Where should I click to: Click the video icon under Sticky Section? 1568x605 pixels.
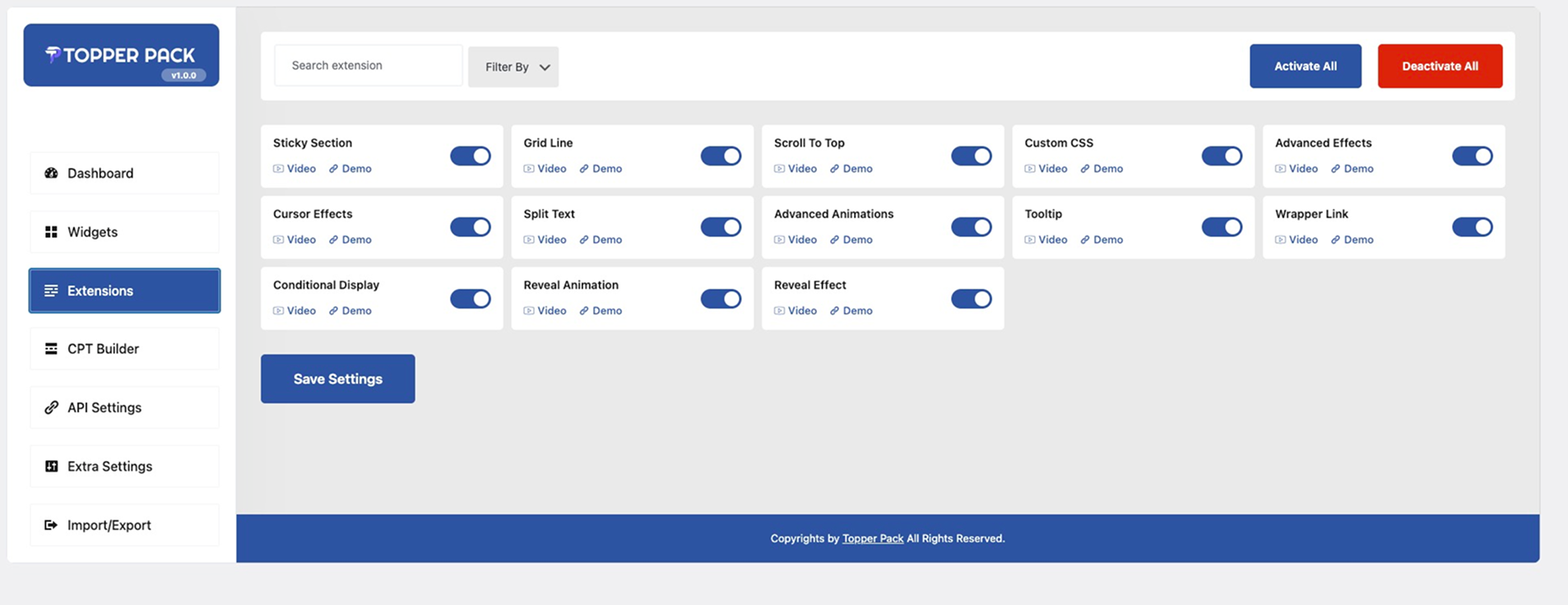point(279,169)
